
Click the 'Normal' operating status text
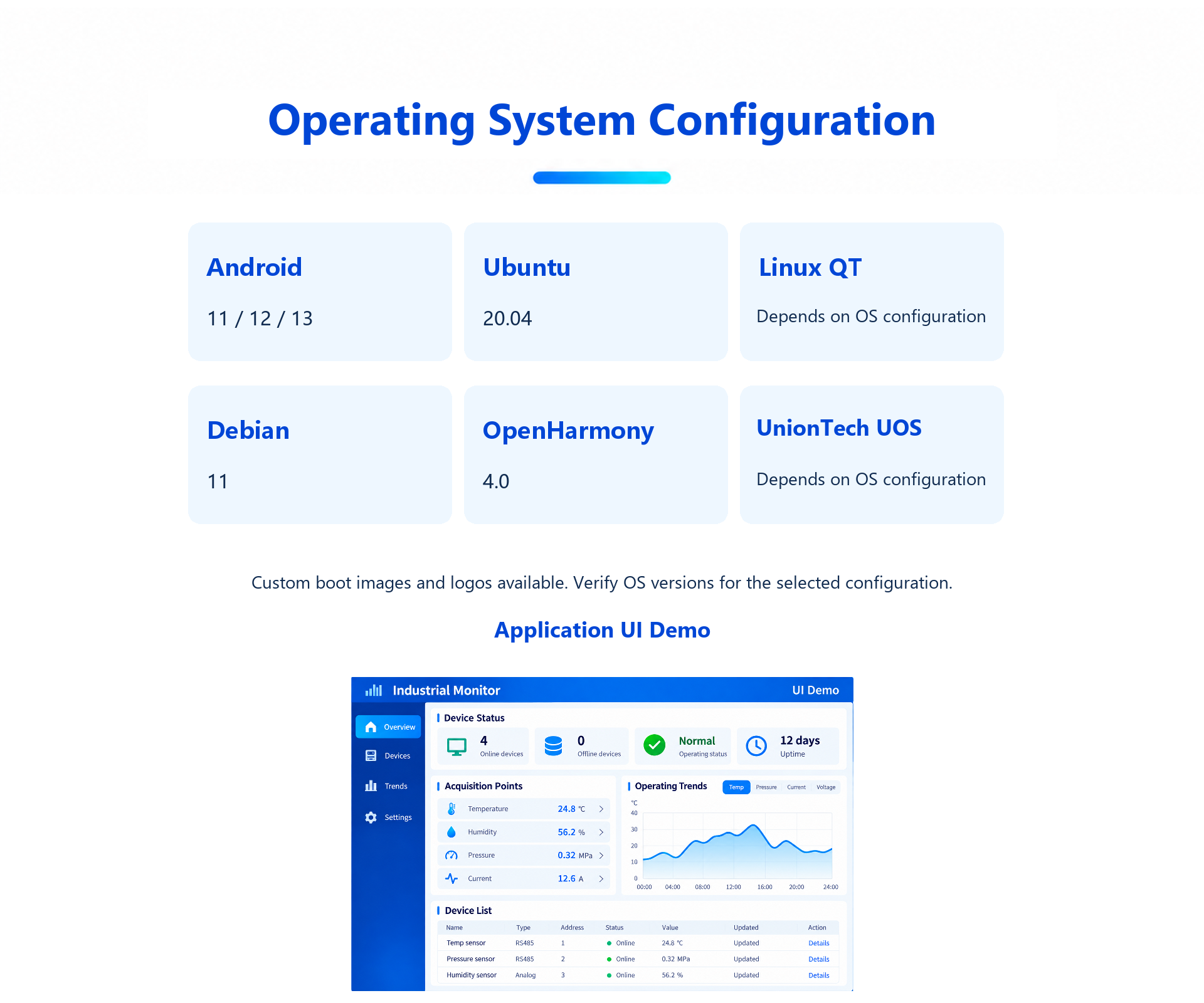coord(697,741)
